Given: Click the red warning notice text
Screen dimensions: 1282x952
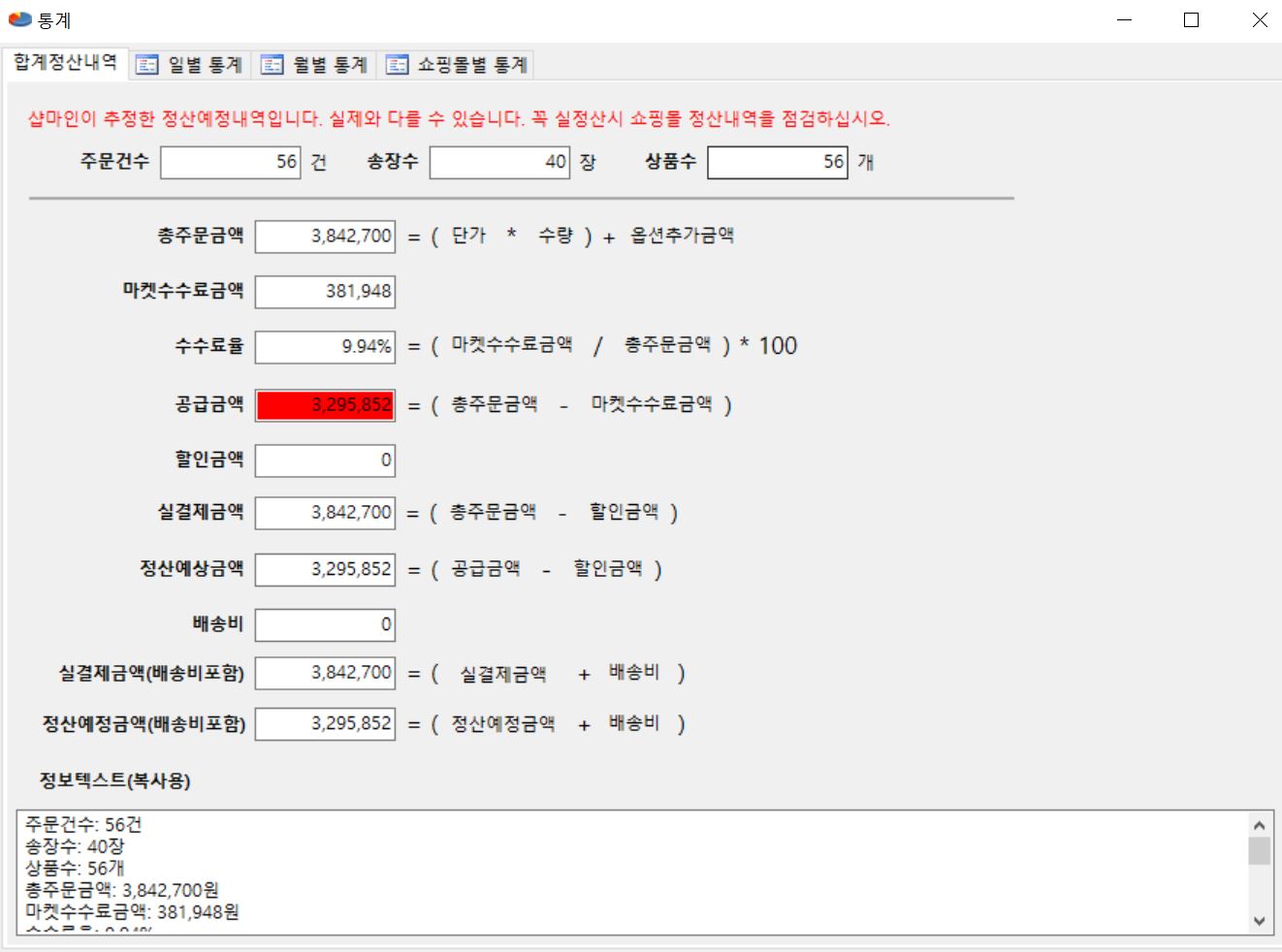Looking at the screenshot, I should point(459,118).
